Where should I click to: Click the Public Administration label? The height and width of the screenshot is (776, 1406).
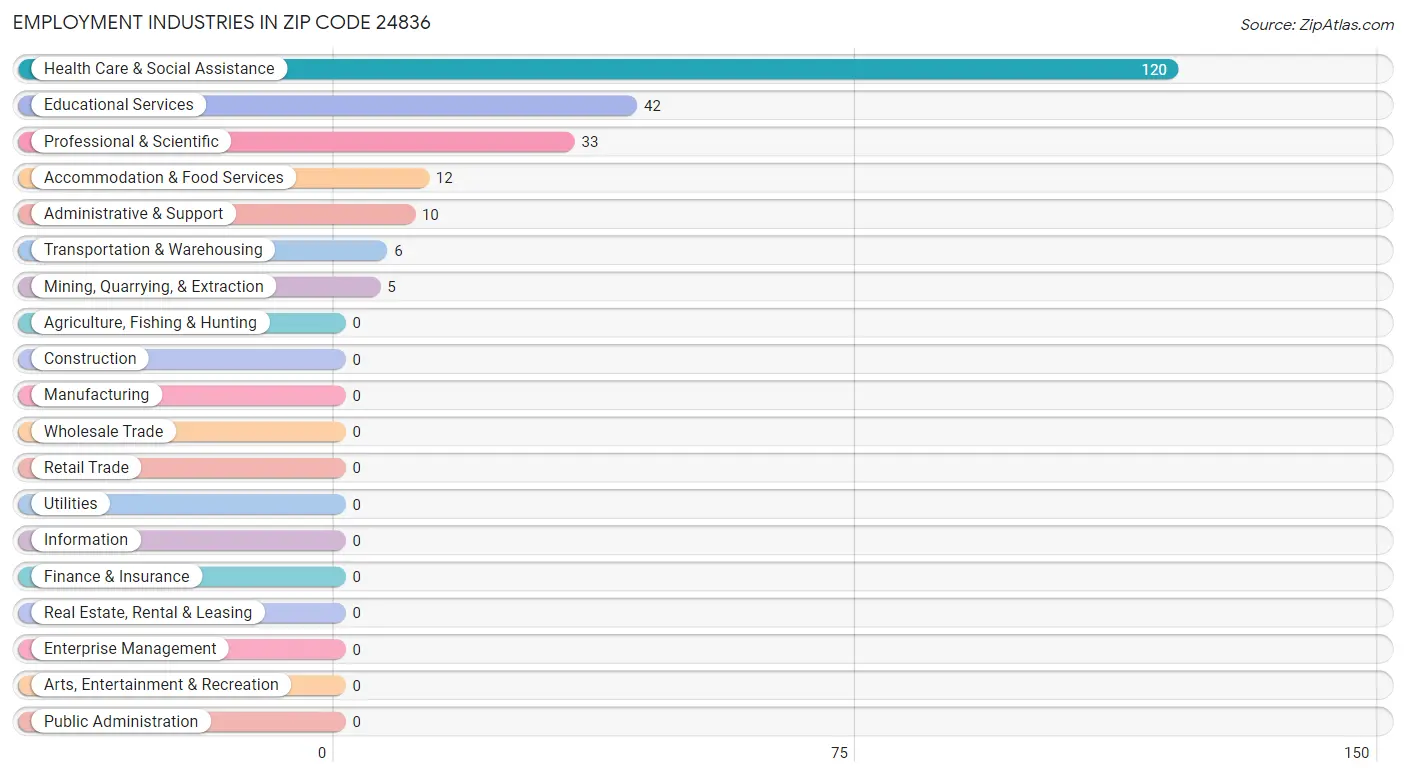(121, 721)
